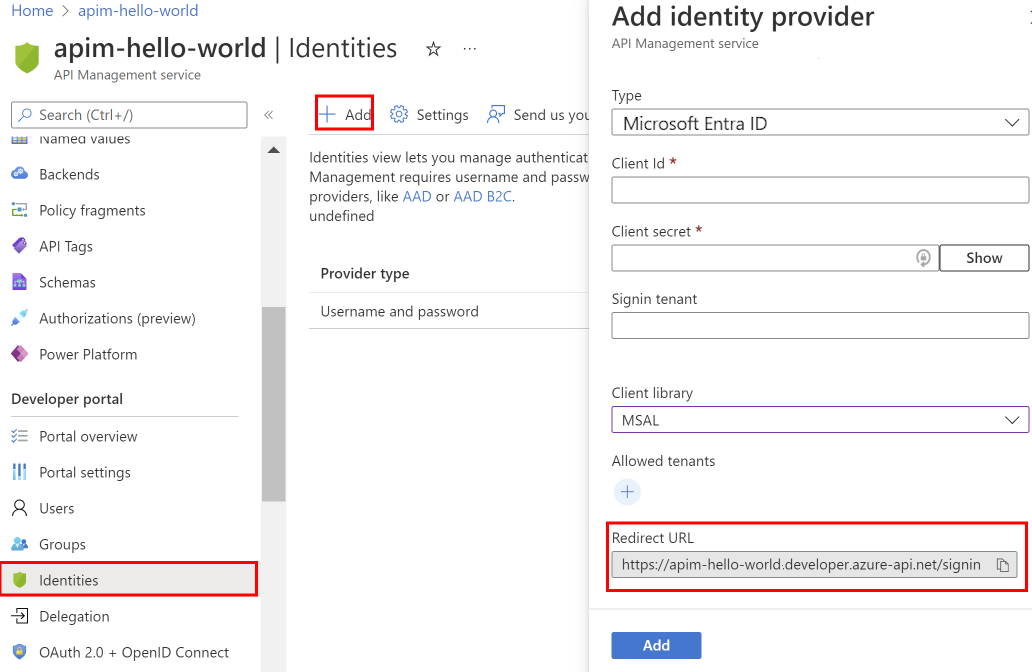Screen dimensions: 1032x672
Task: Open the ellipsis menu next to the star
Action: click(469, 47)
